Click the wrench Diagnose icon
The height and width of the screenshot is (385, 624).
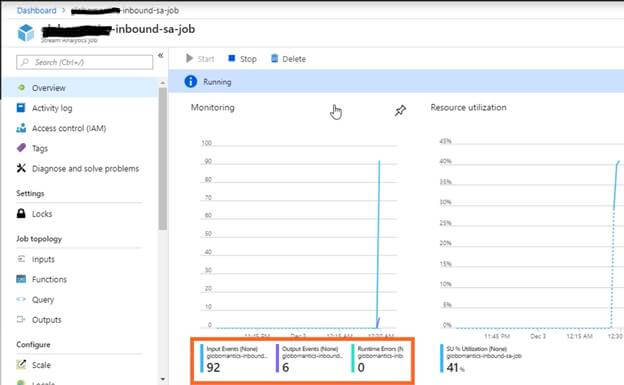[21, 168]
